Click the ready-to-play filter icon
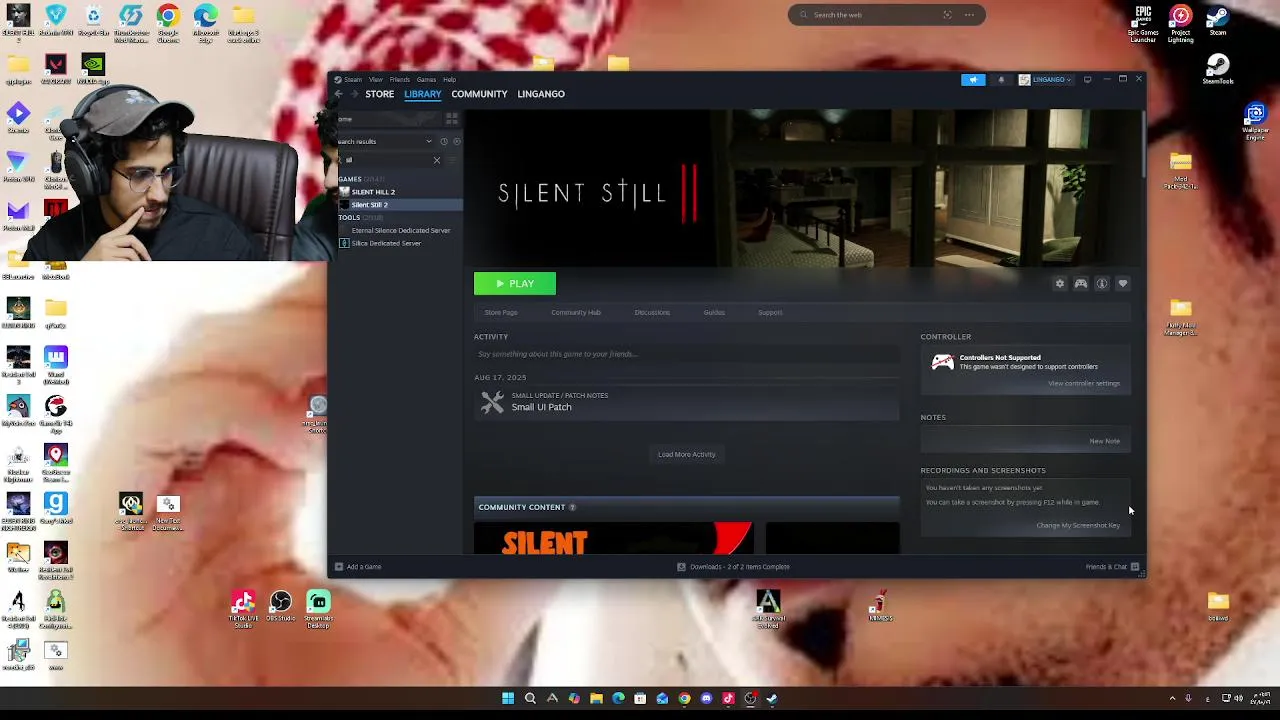This screenshot has width=1280, height=720. [457, 141]
